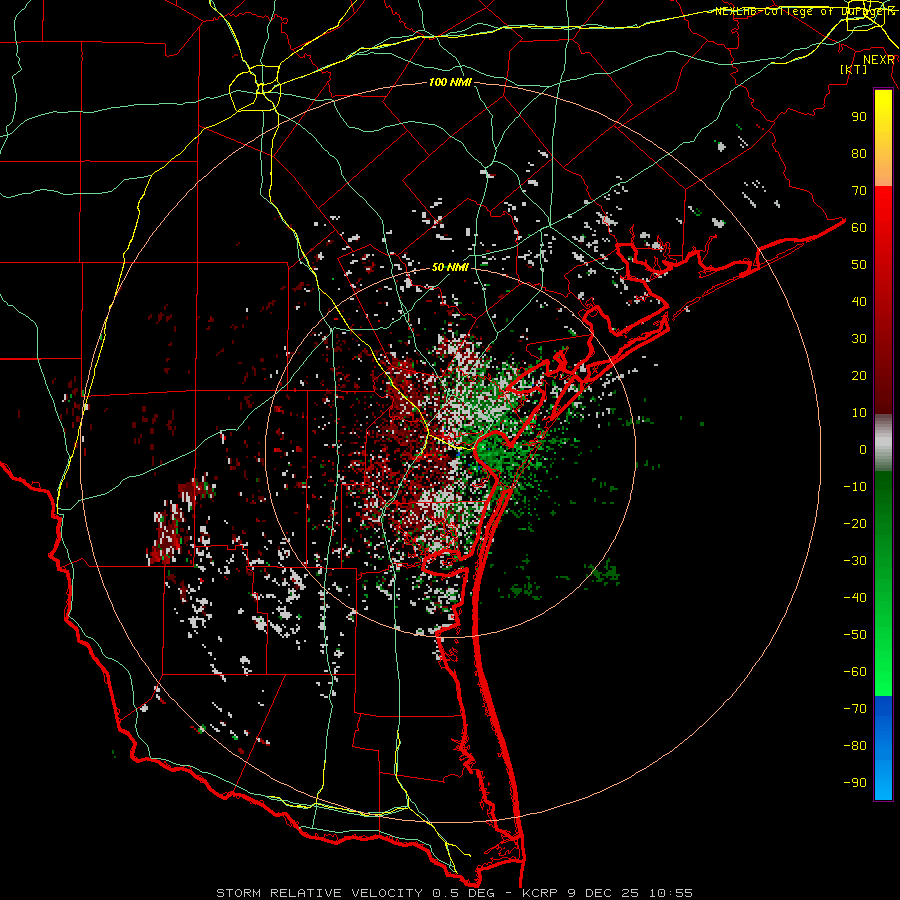The width and height of the screenshot is (900, 900).
Task: Click the KCRP radar site identifier
Action: pos(541,893)
